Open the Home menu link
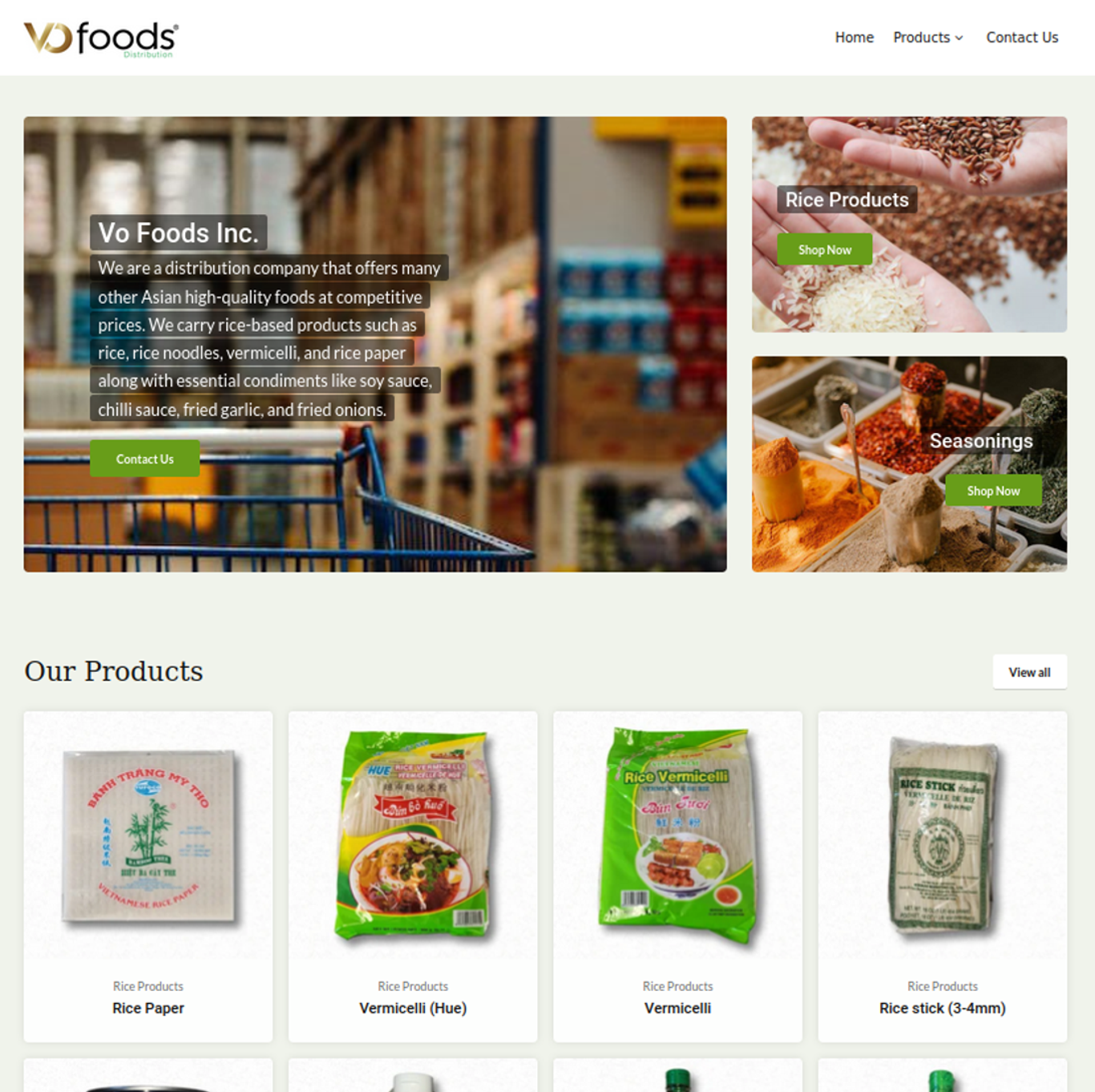 [854, 38]
